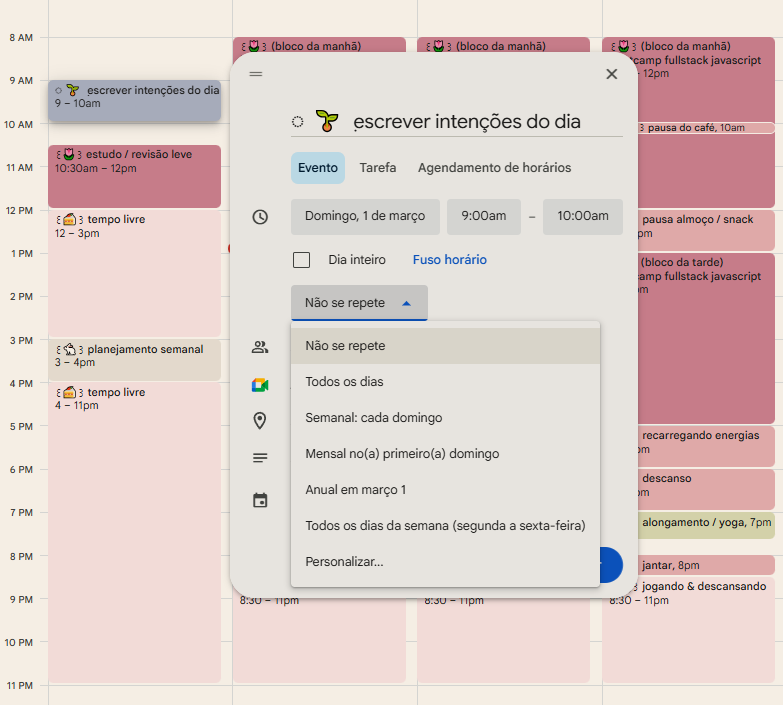This screenshot has width=783, height=705.
Task: Open the 10:00am end time selector
Action: point(583,216)
